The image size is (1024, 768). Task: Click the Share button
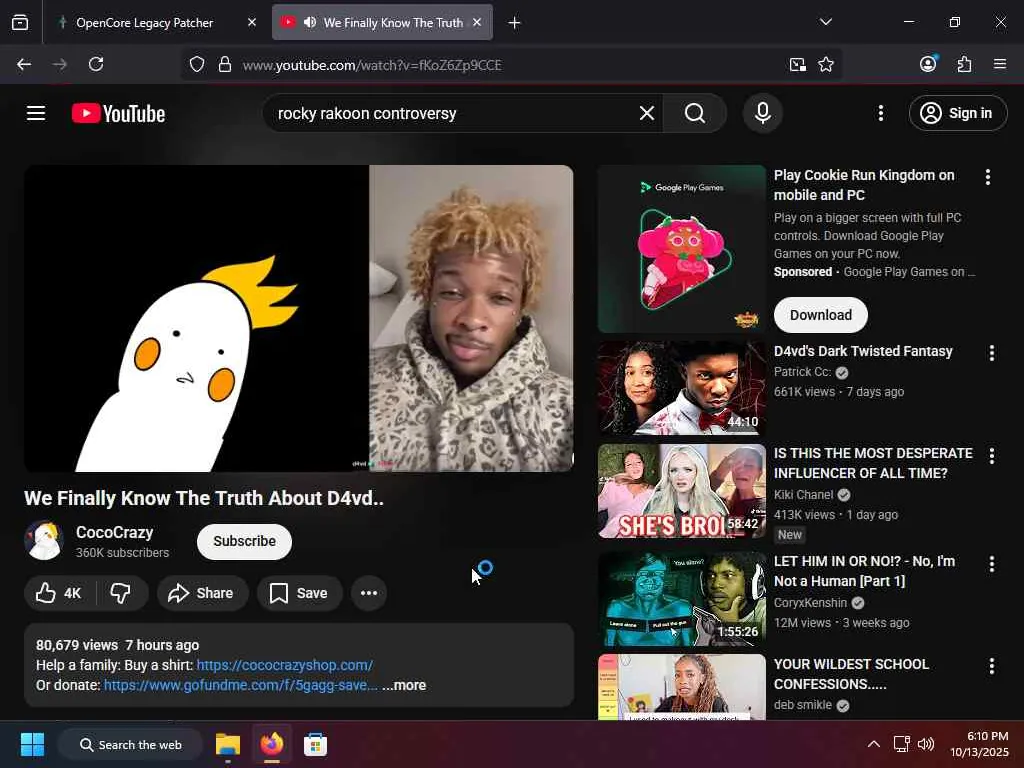(x=202, y=593)
